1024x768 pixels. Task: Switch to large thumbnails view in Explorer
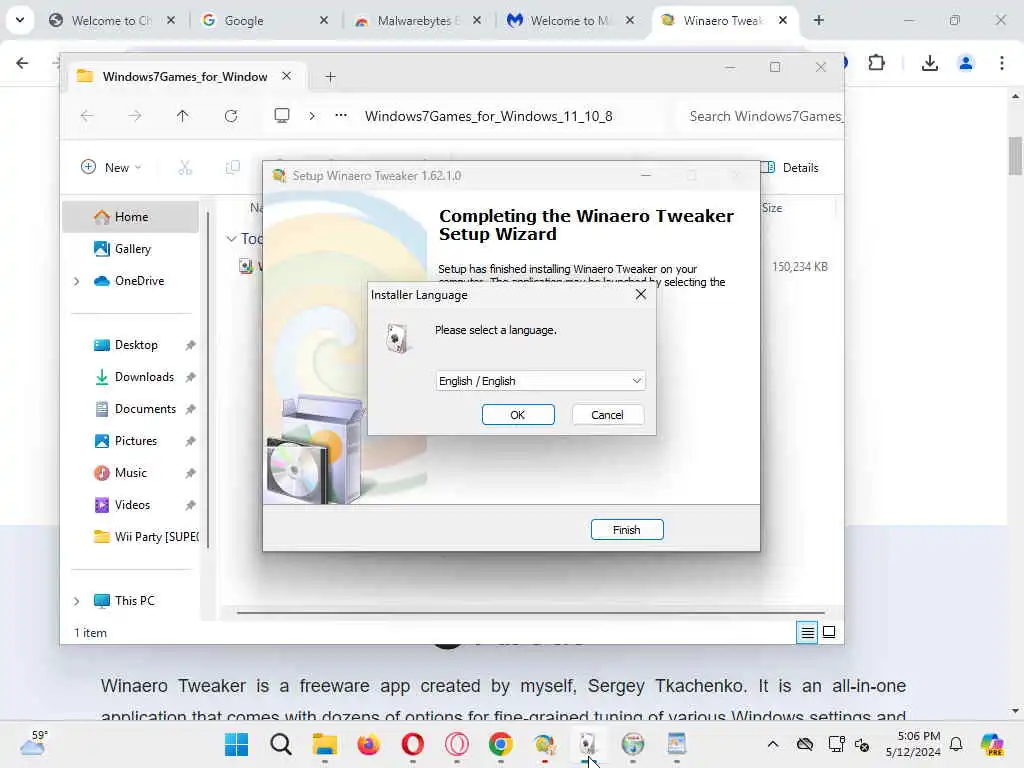coord(829,632)
